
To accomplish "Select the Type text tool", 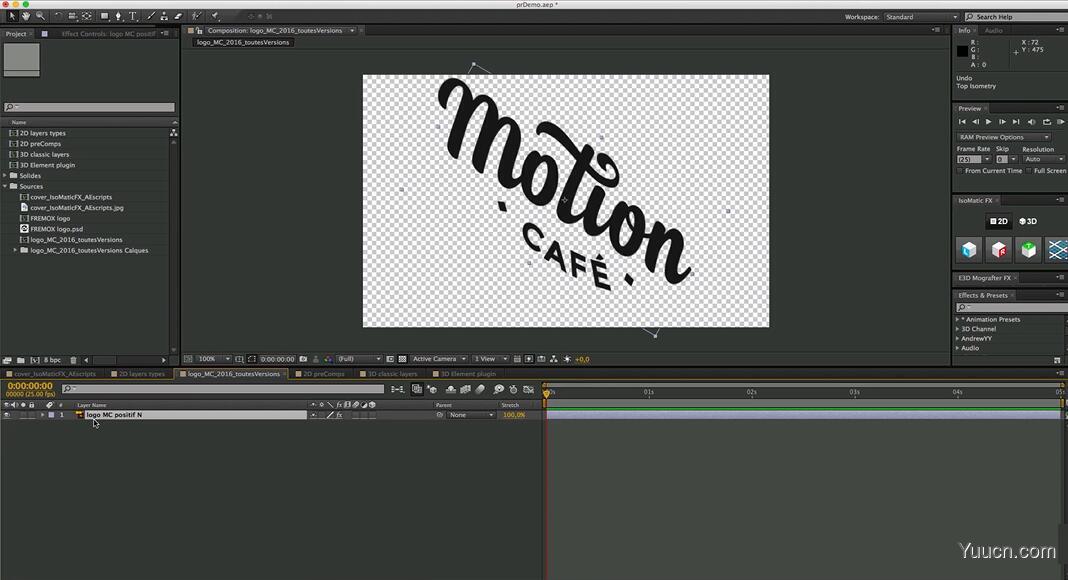I will point(133,16).
